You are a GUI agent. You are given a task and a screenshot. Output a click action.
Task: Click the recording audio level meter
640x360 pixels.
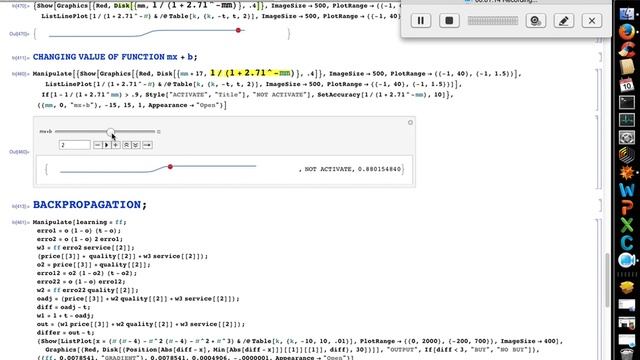(493, 20)
